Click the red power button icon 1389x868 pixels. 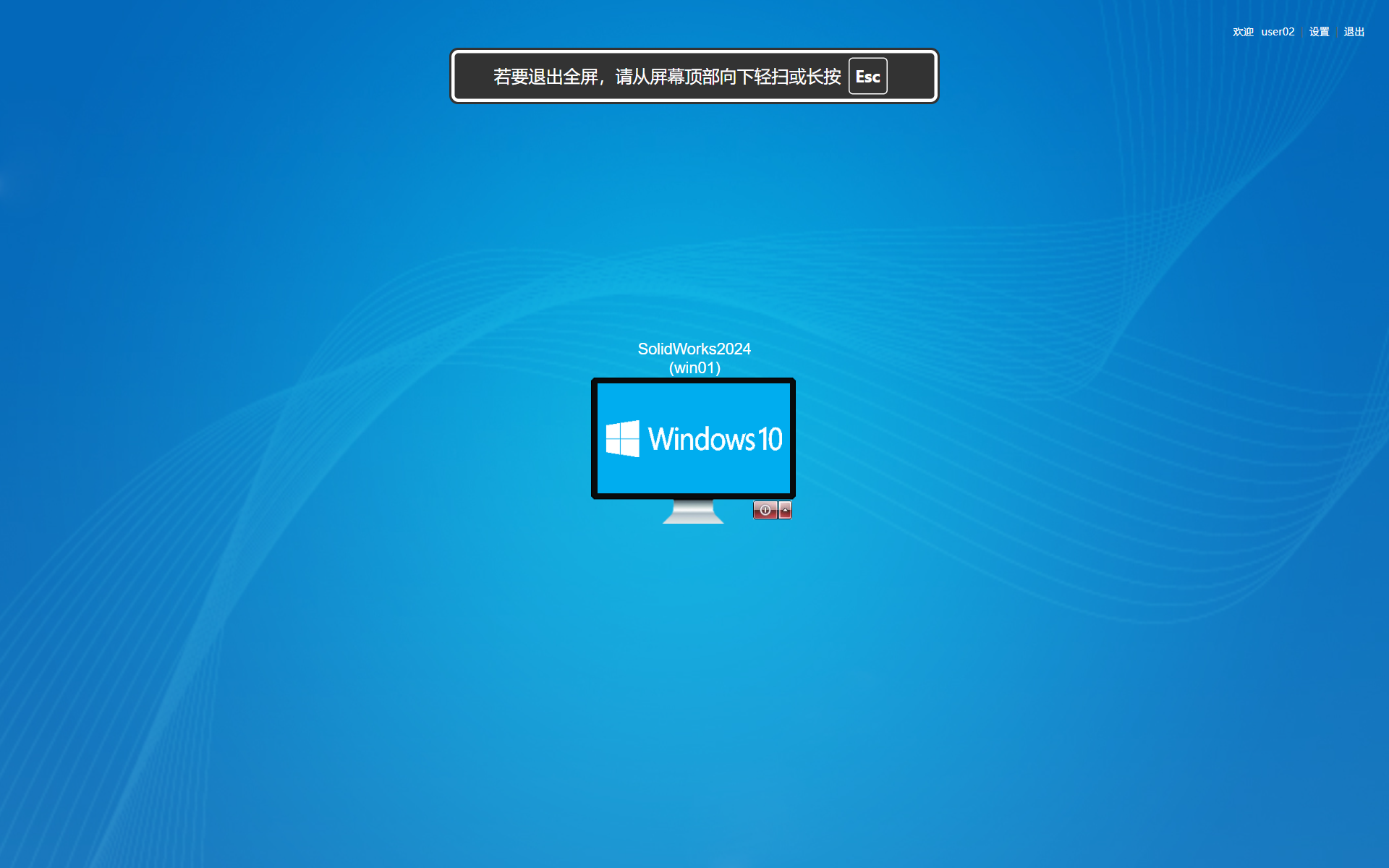click(765, 510)
